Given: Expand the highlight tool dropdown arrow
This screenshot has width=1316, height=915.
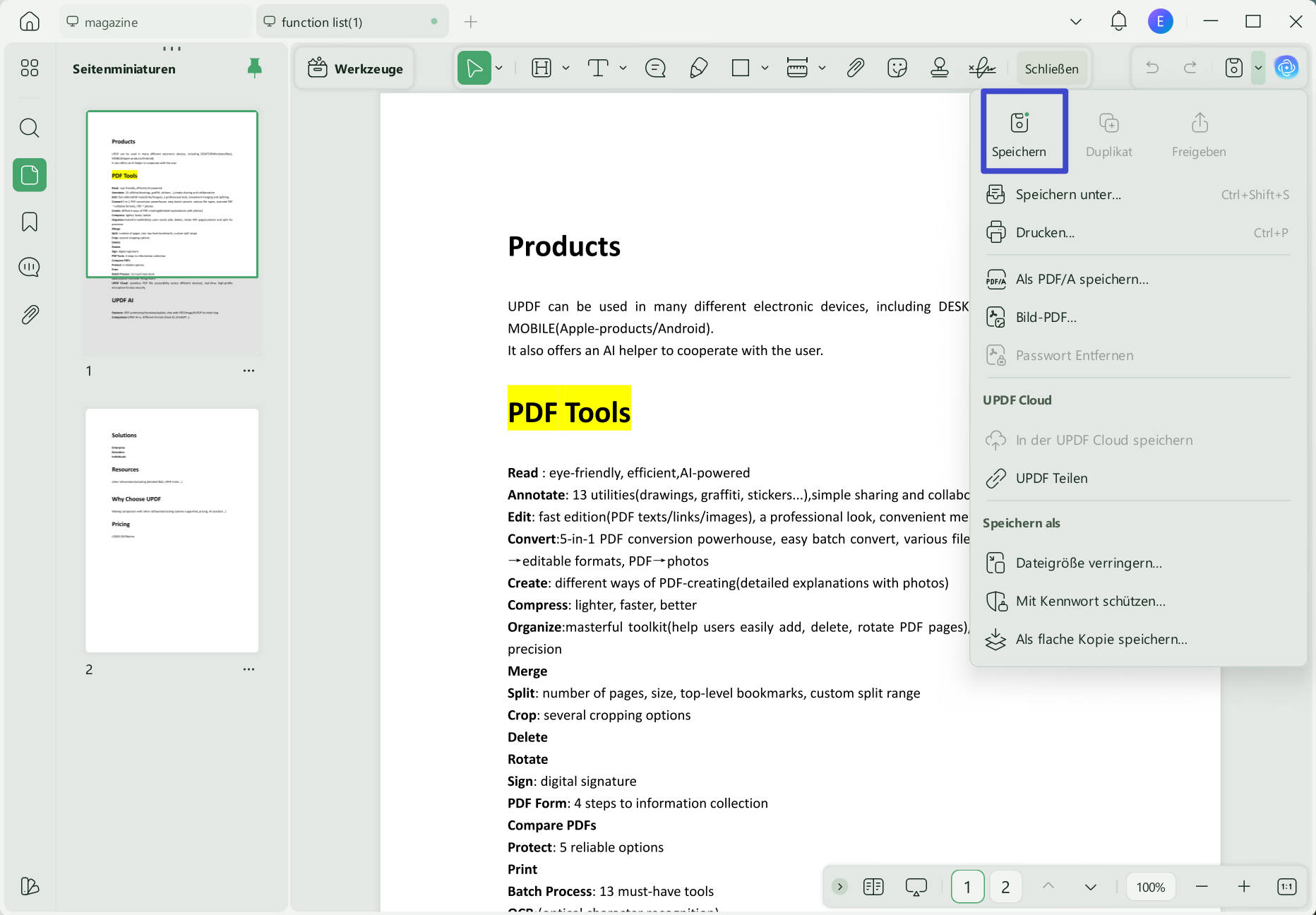Looking at the screenshot, I should [566, 68].
